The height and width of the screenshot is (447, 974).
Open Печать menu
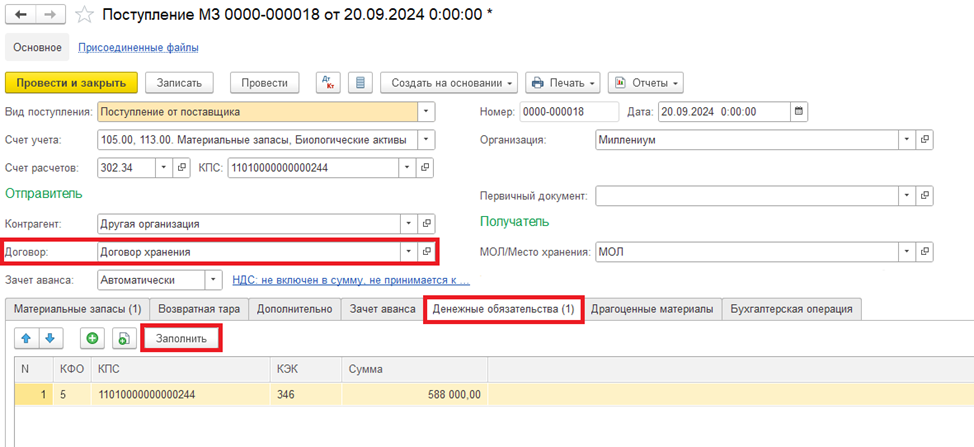pyautogui.click(x=563, y=83)
